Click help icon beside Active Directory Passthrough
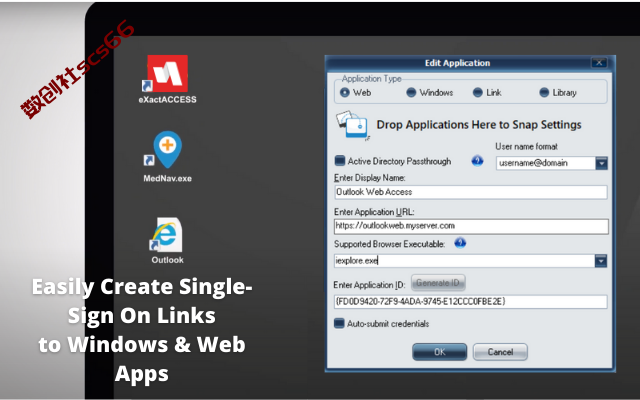 click(477, 161)
